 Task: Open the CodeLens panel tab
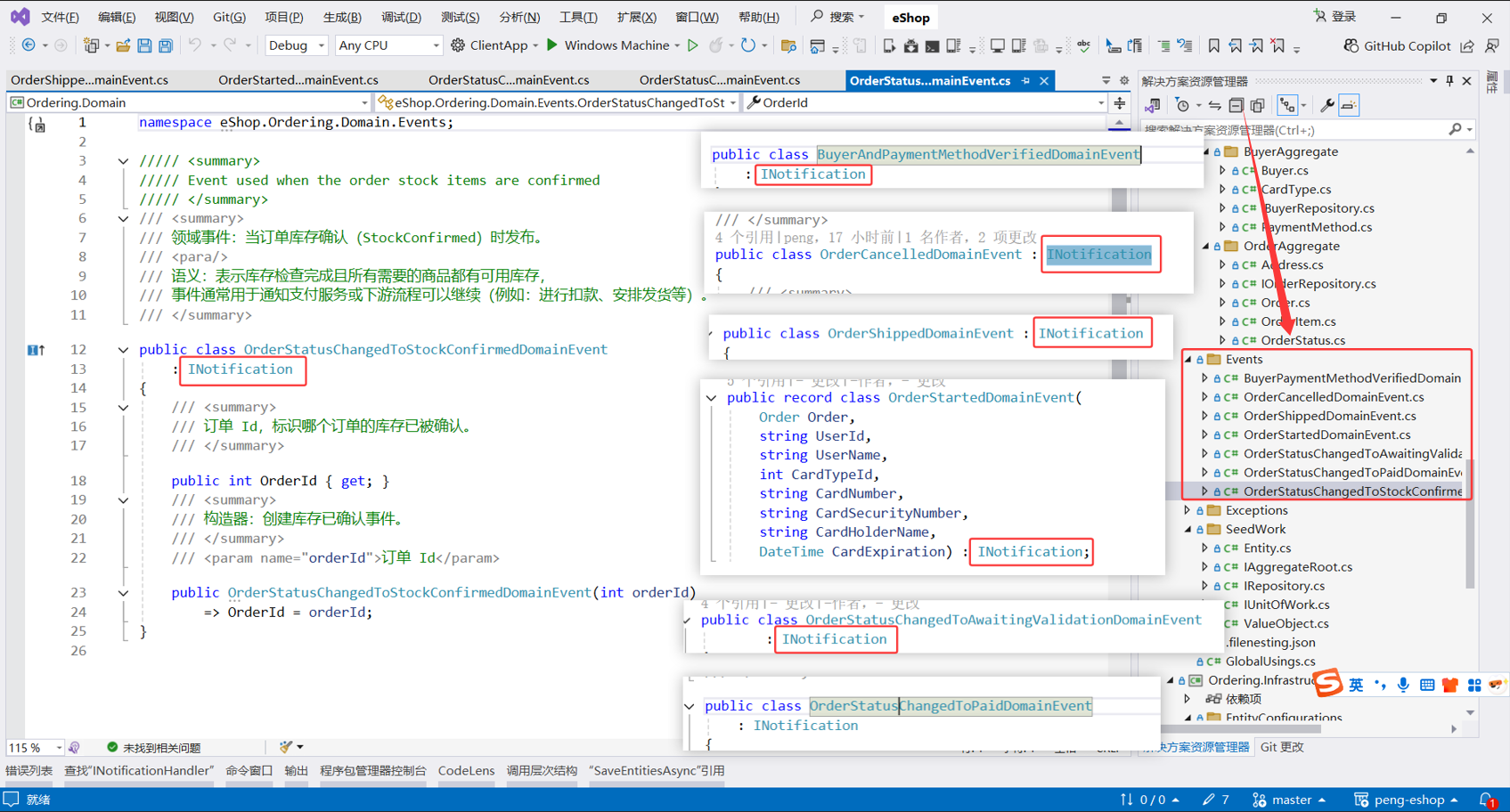click(x=466, y=770)
